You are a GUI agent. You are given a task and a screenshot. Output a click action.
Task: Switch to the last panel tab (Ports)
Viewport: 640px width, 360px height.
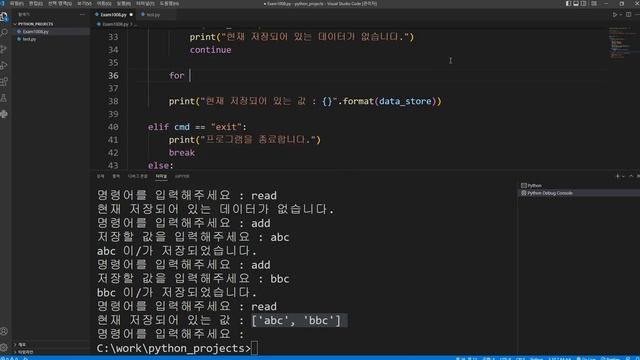tap(182, 176)
